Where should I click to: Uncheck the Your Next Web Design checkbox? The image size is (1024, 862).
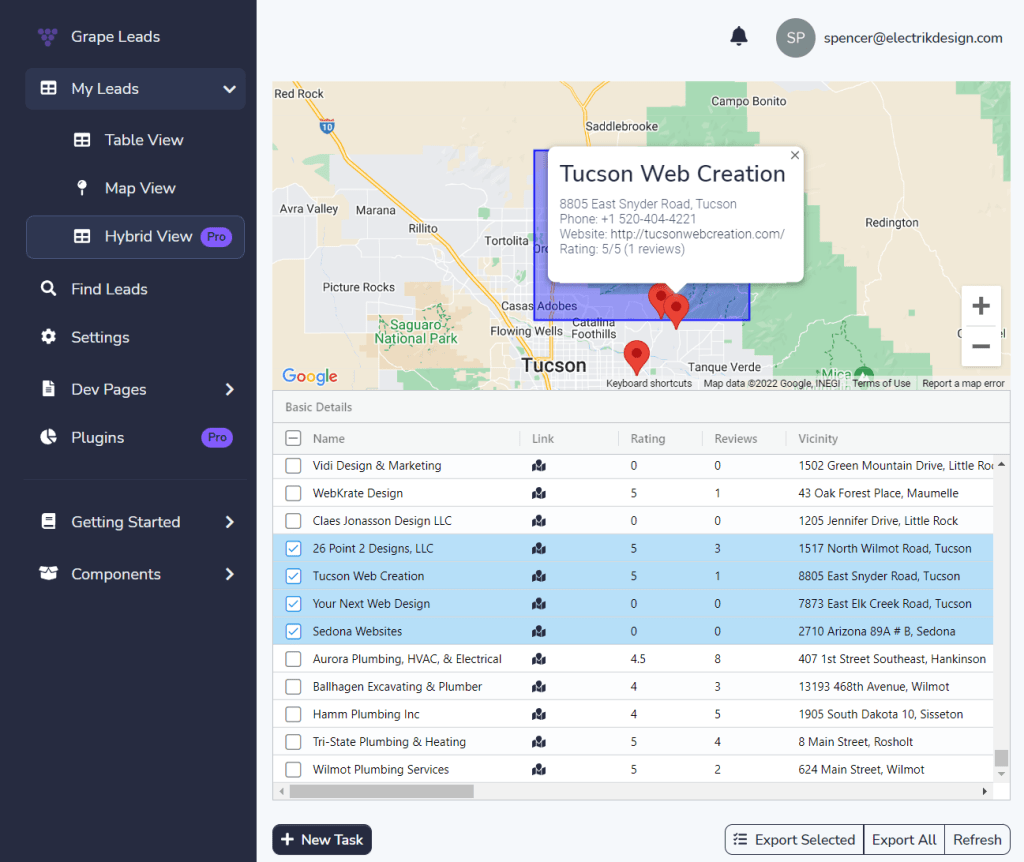(x=293, y=603)
